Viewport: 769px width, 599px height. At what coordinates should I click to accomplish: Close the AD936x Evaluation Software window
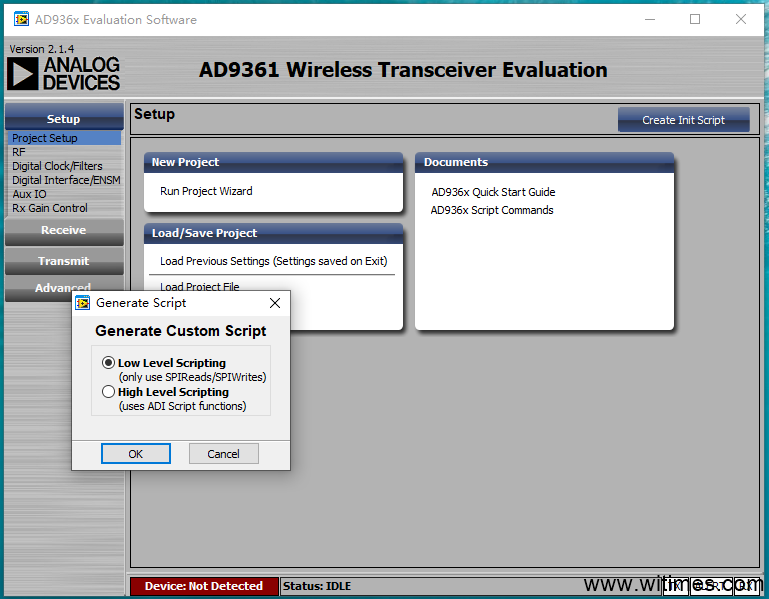point(741,20)
